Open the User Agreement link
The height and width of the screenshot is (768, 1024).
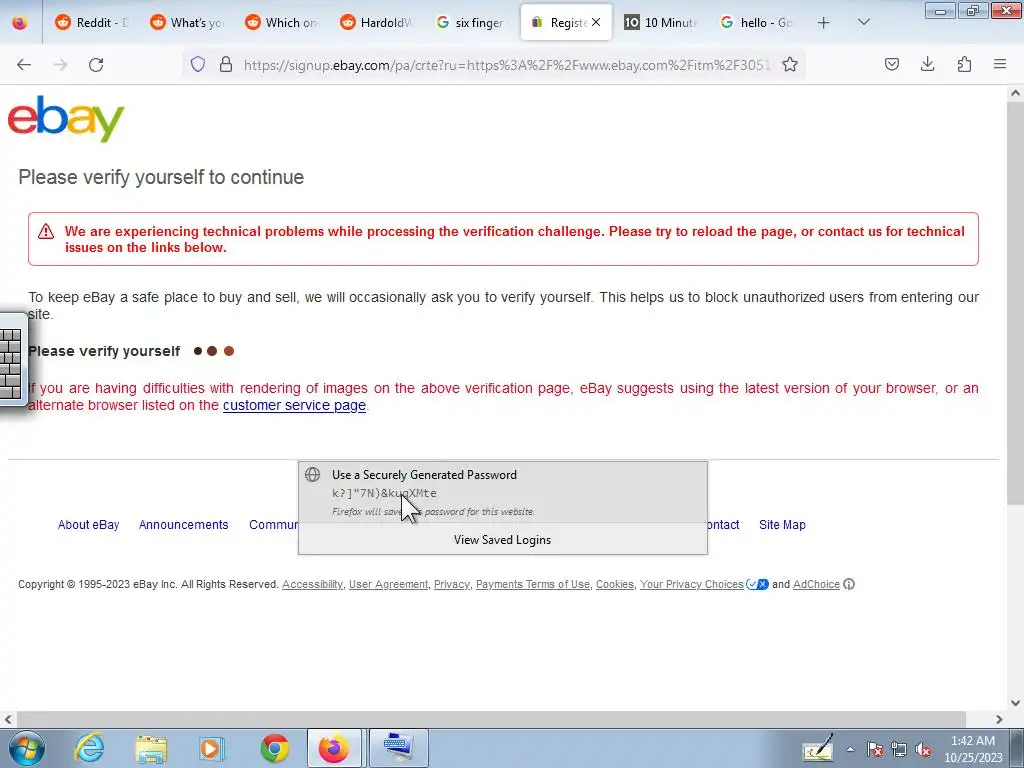pyautogui.click(x=389, y=584)
